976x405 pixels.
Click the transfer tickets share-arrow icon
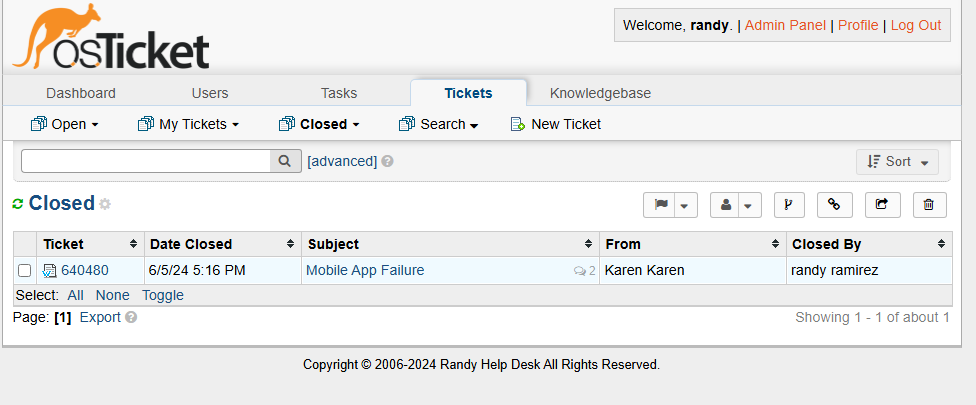882,205
